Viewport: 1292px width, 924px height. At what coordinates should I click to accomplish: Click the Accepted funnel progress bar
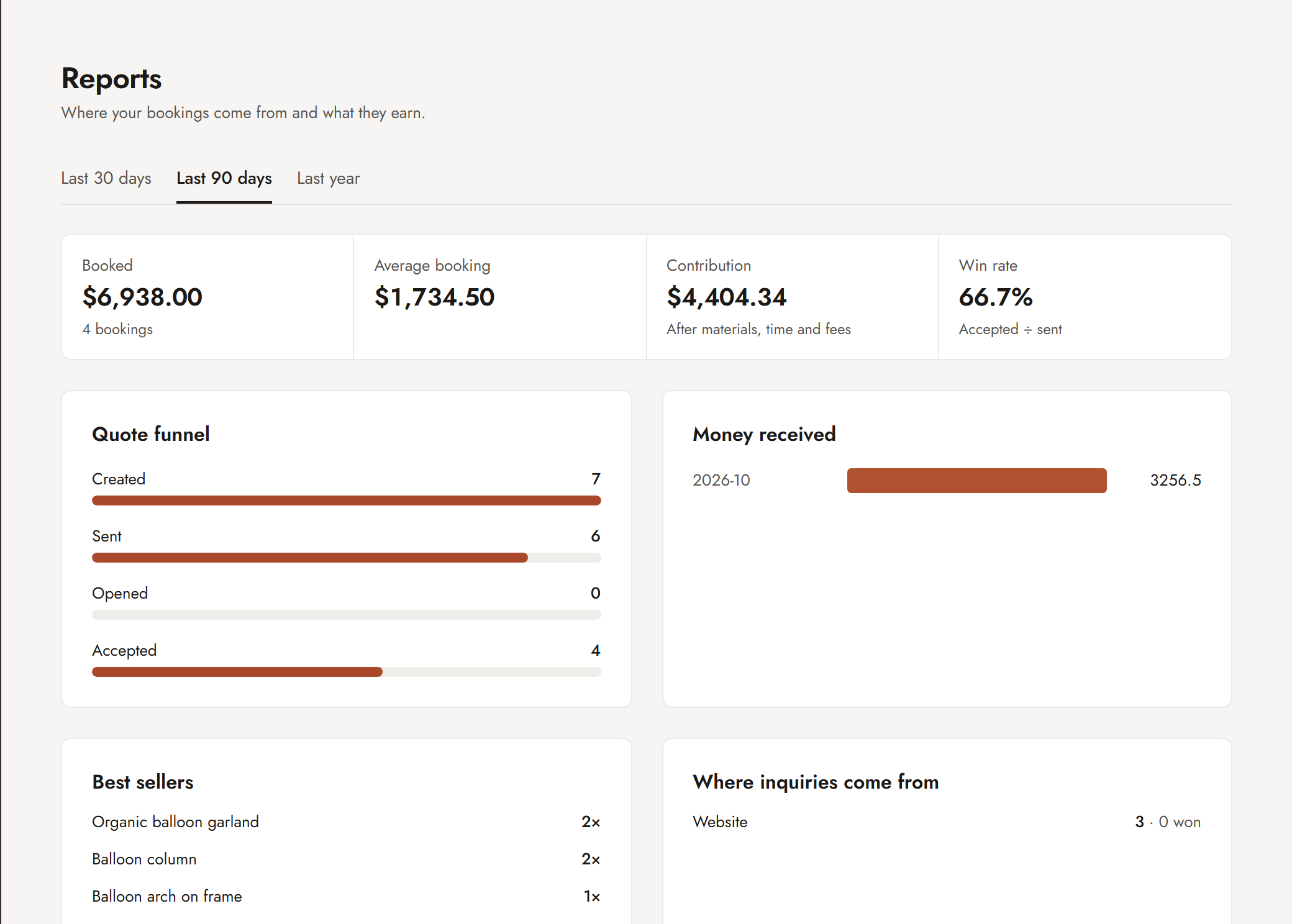tap(347, 672)
